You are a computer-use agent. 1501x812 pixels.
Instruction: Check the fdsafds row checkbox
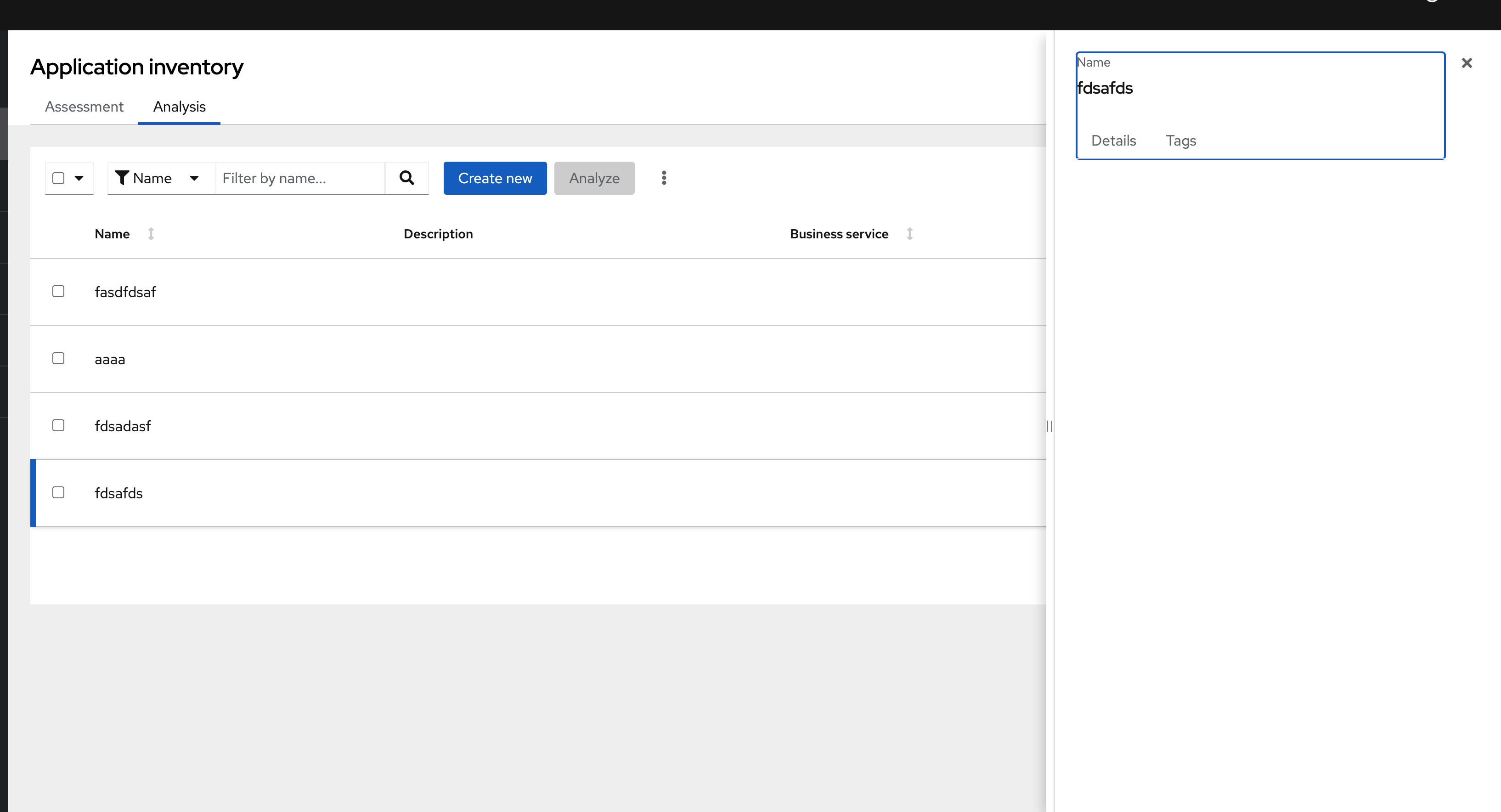pyautogui.click(x=58, y=492)
